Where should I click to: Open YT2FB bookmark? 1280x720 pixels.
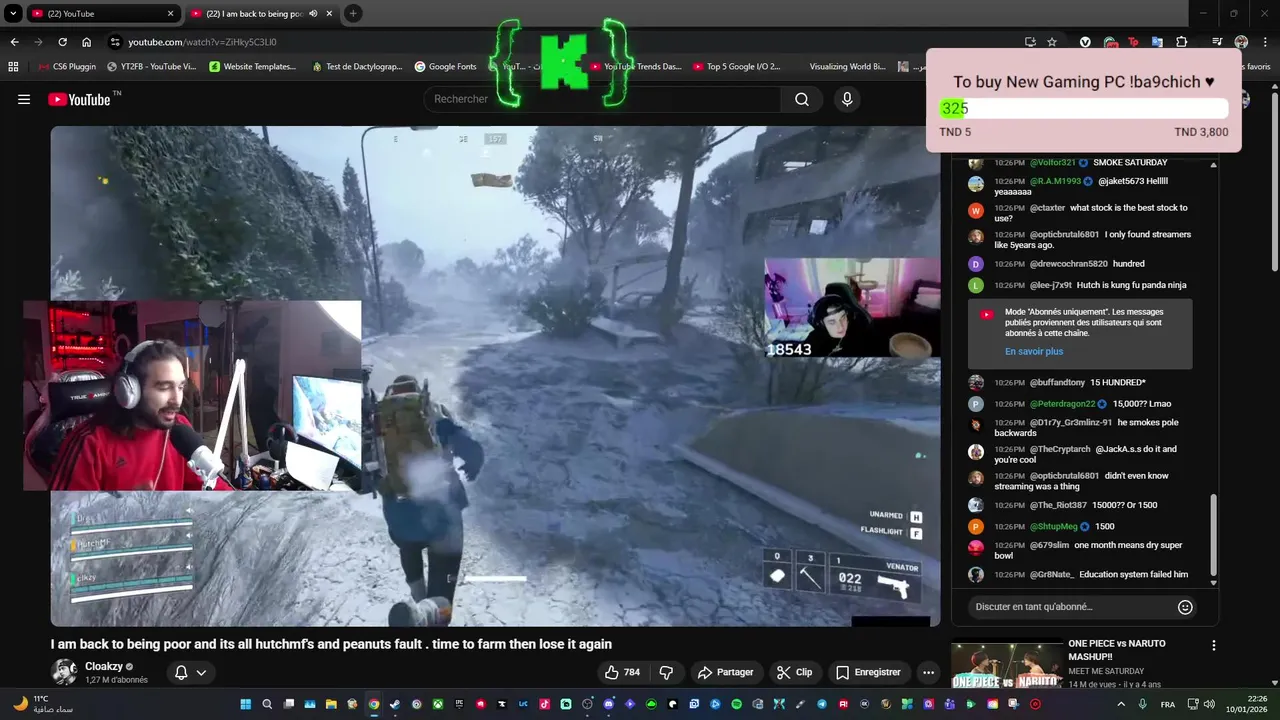coord(150,67)
